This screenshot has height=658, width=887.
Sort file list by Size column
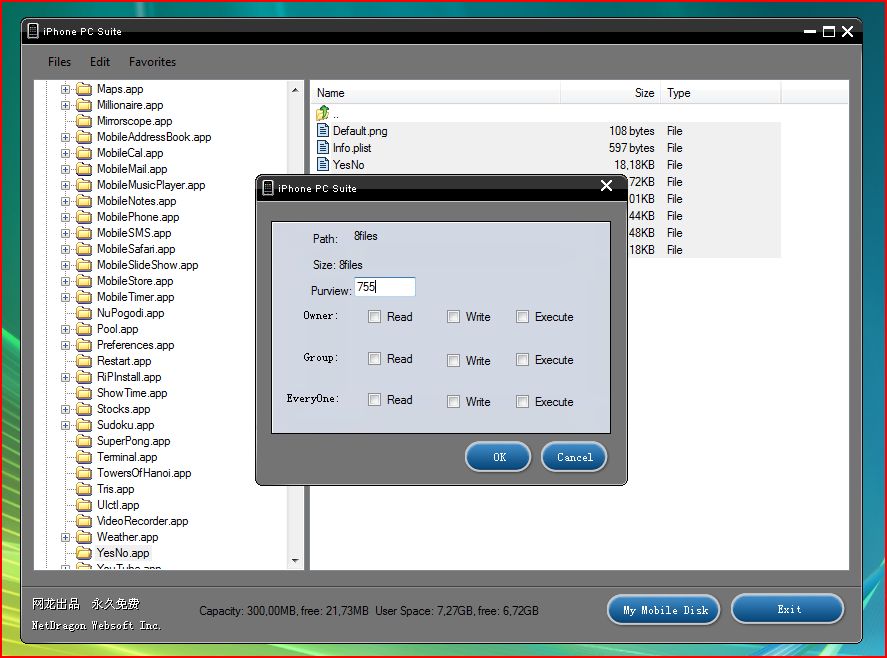click(x=610, y=93)
